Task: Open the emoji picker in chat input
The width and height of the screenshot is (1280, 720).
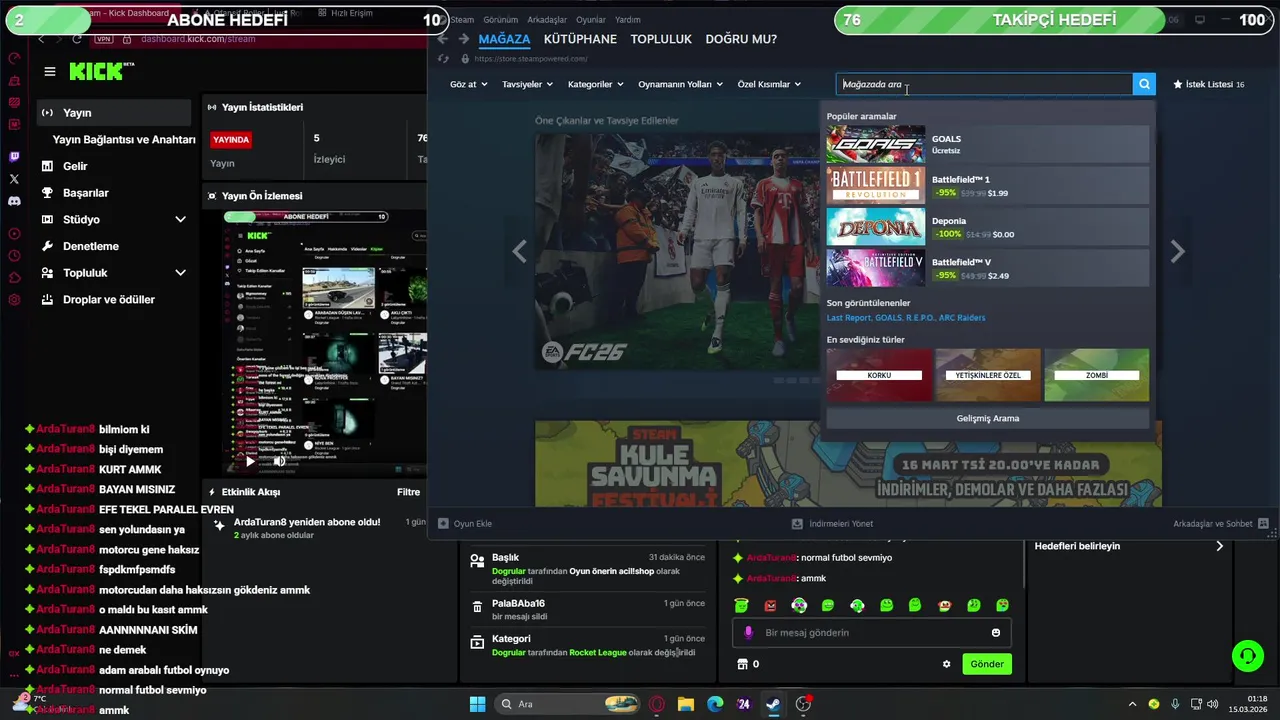Action: 996,633
